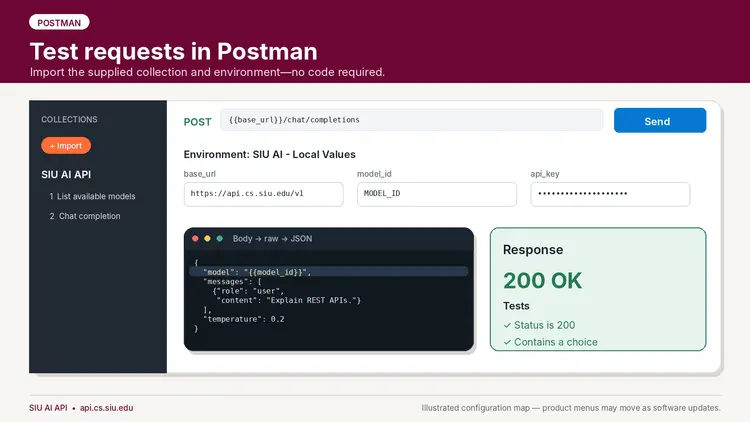This screenshot has width=750, height=422.
Task: Click the red dot on code window
Action: [195, 238]
